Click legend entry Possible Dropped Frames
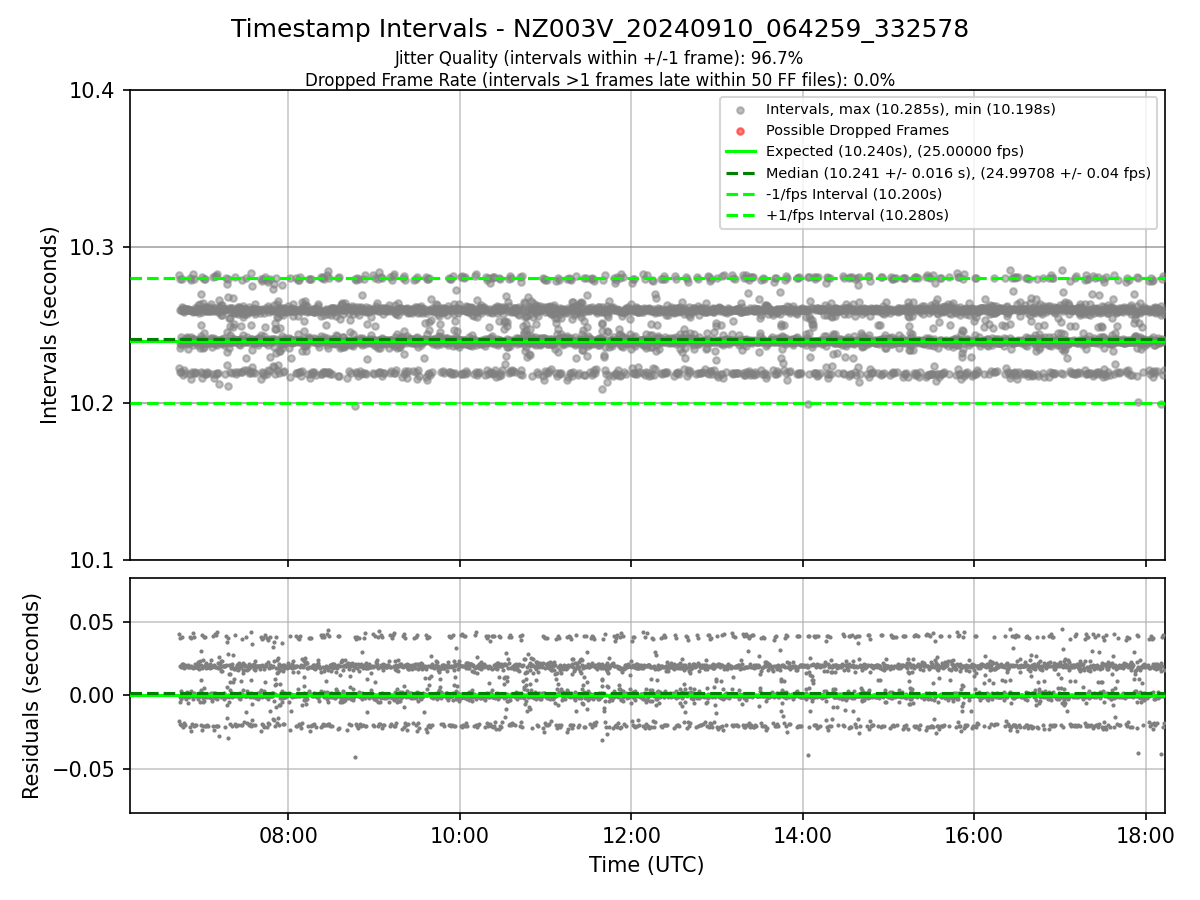This screenshot has height=900, width=1200. point(857,130)
